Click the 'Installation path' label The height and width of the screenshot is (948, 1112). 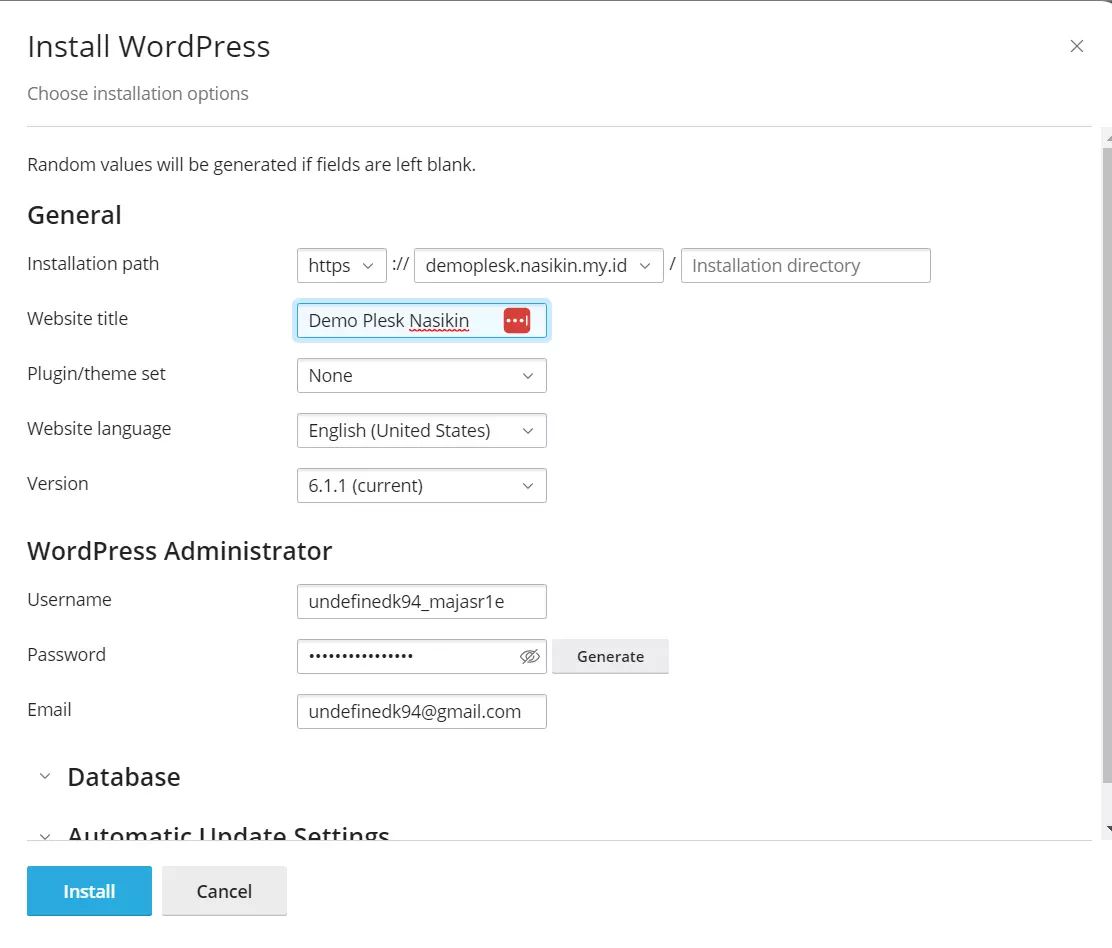(93, 264)
